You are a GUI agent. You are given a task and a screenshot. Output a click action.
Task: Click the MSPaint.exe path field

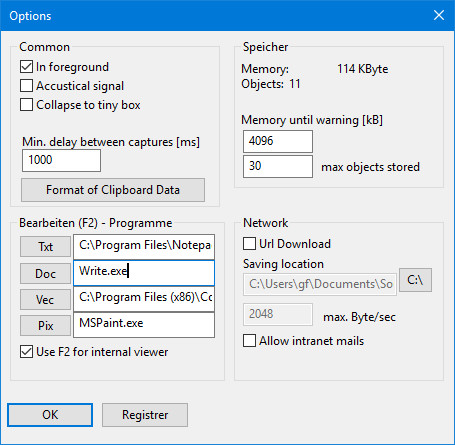(144, 325)
